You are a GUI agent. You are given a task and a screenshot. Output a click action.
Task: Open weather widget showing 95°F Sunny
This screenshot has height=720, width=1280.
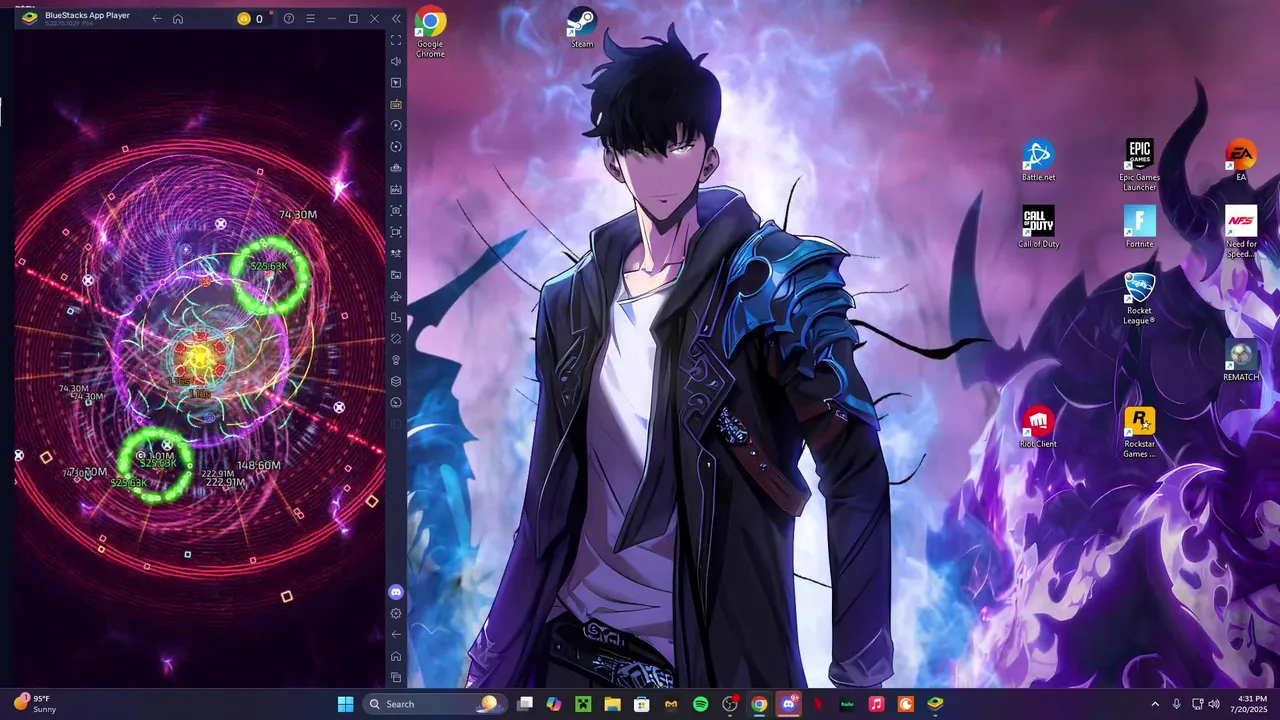tap(35, 704)
